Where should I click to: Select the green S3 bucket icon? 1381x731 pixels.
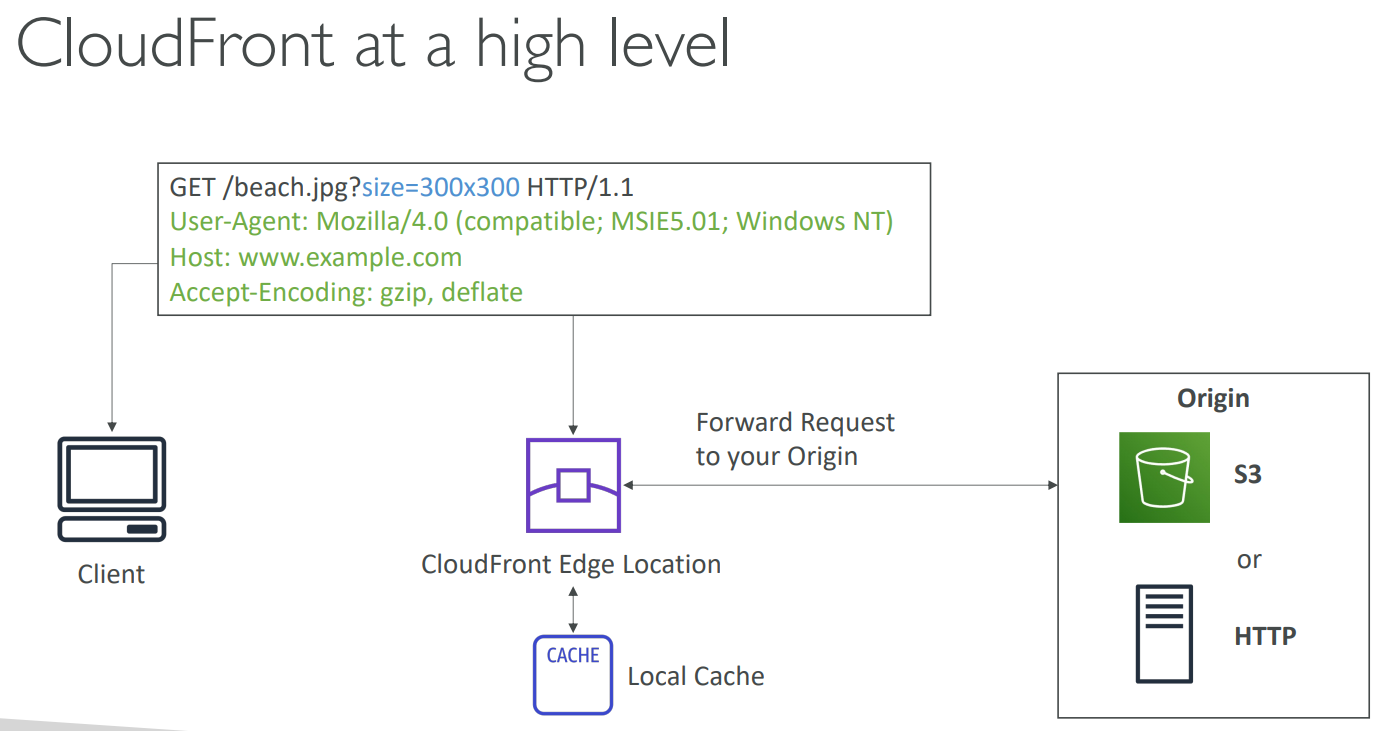click(x=1164, y=477)
